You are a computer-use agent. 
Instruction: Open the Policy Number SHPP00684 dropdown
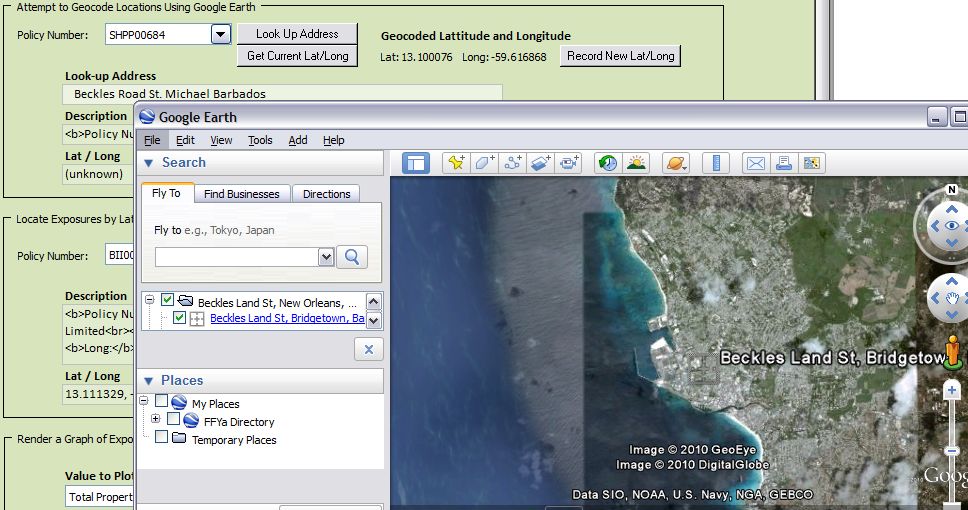tap(220, 34)
